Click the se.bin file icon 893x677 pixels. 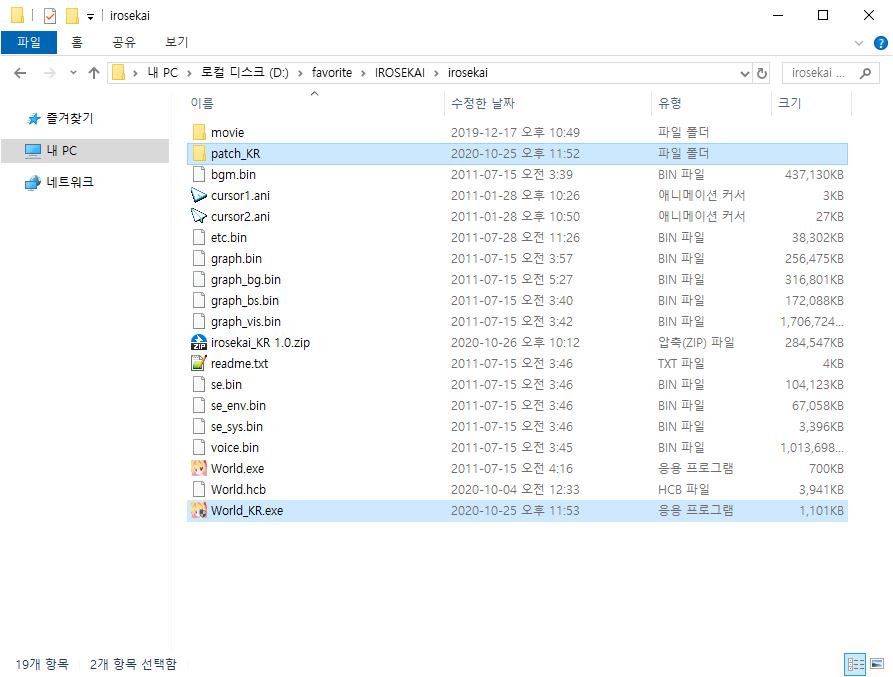(199, 384)
